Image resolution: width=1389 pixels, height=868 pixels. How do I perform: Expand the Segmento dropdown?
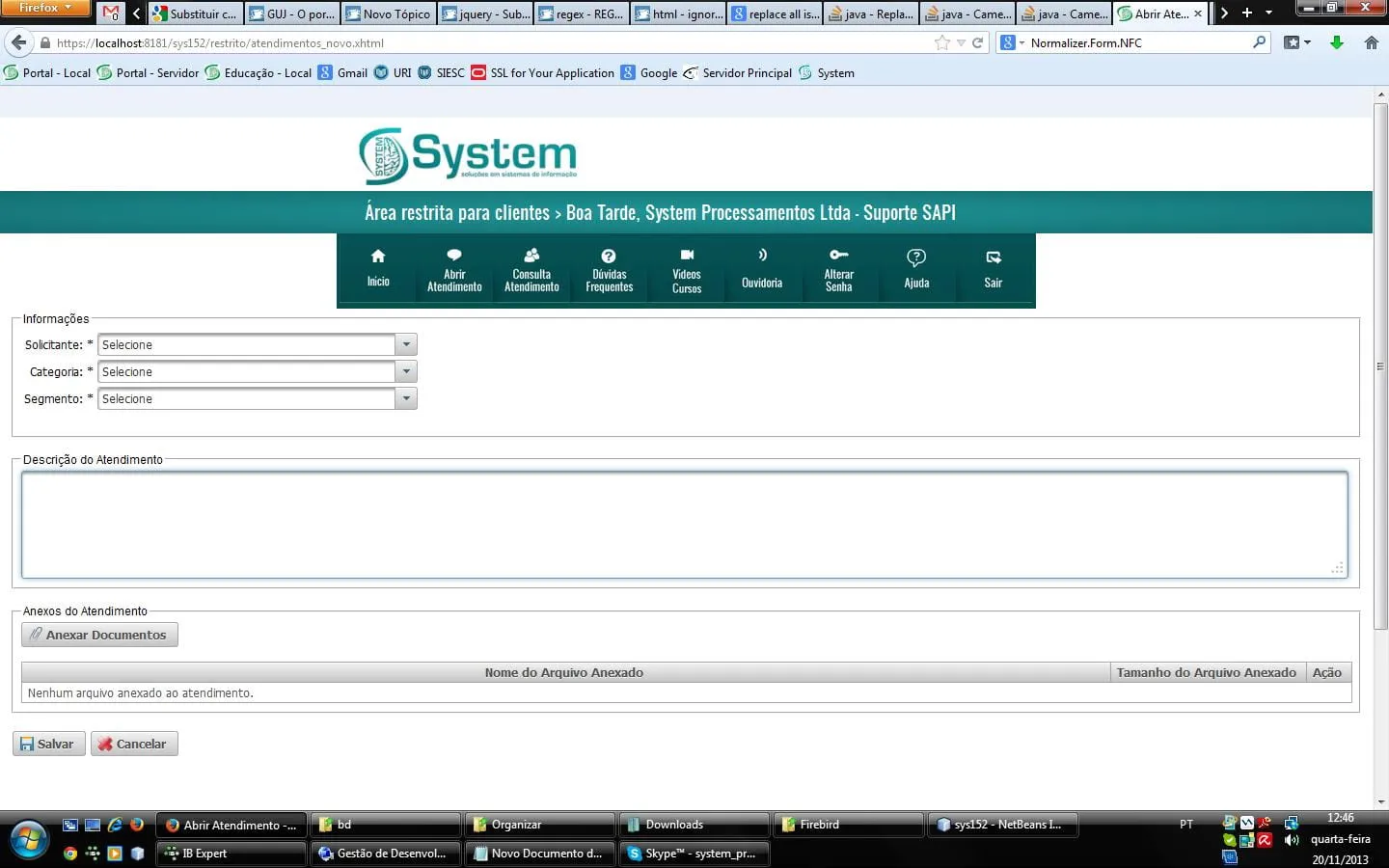[406, 398]
